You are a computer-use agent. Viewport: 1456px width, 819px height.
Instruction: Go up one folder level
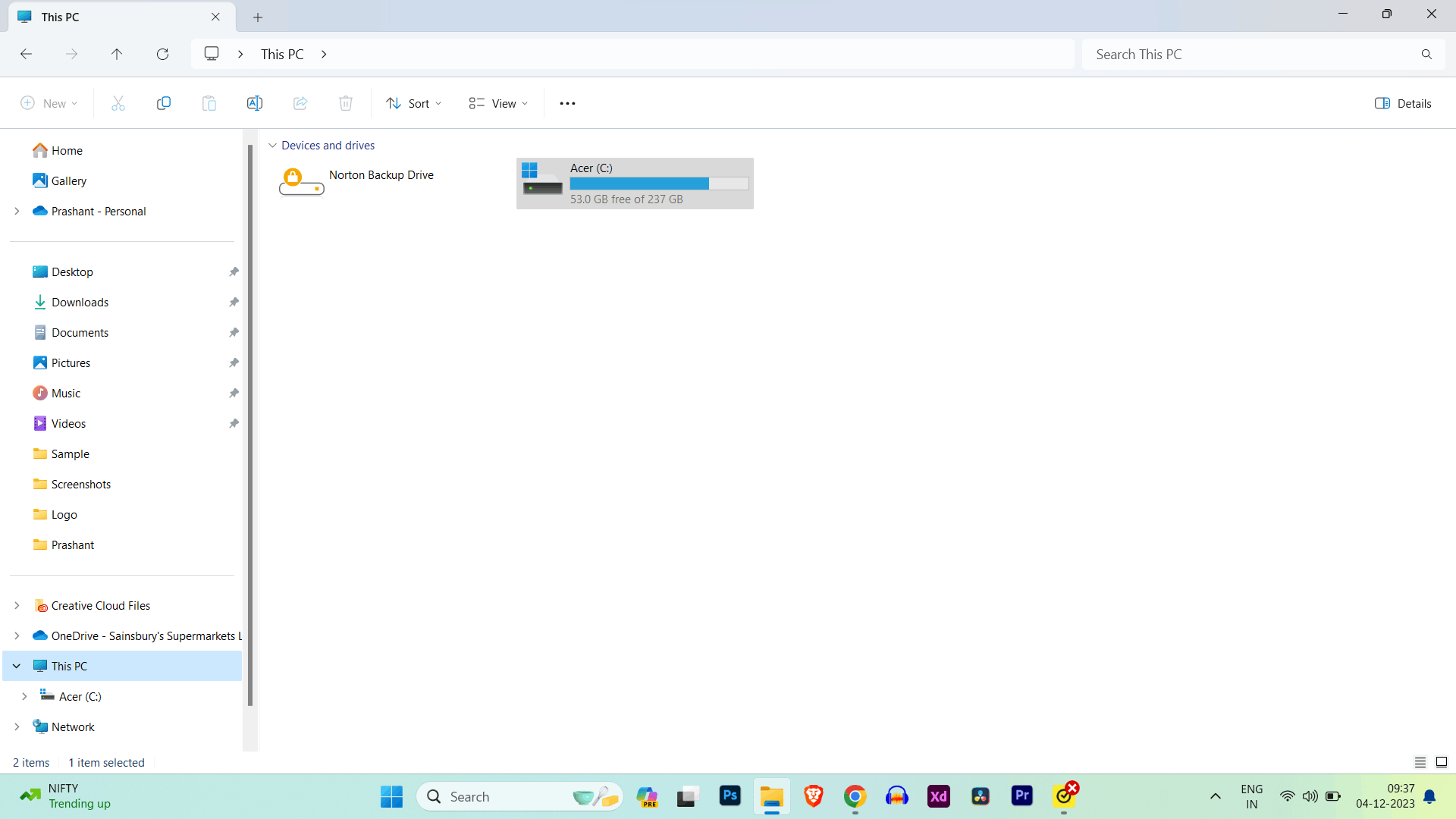point(117,54)
